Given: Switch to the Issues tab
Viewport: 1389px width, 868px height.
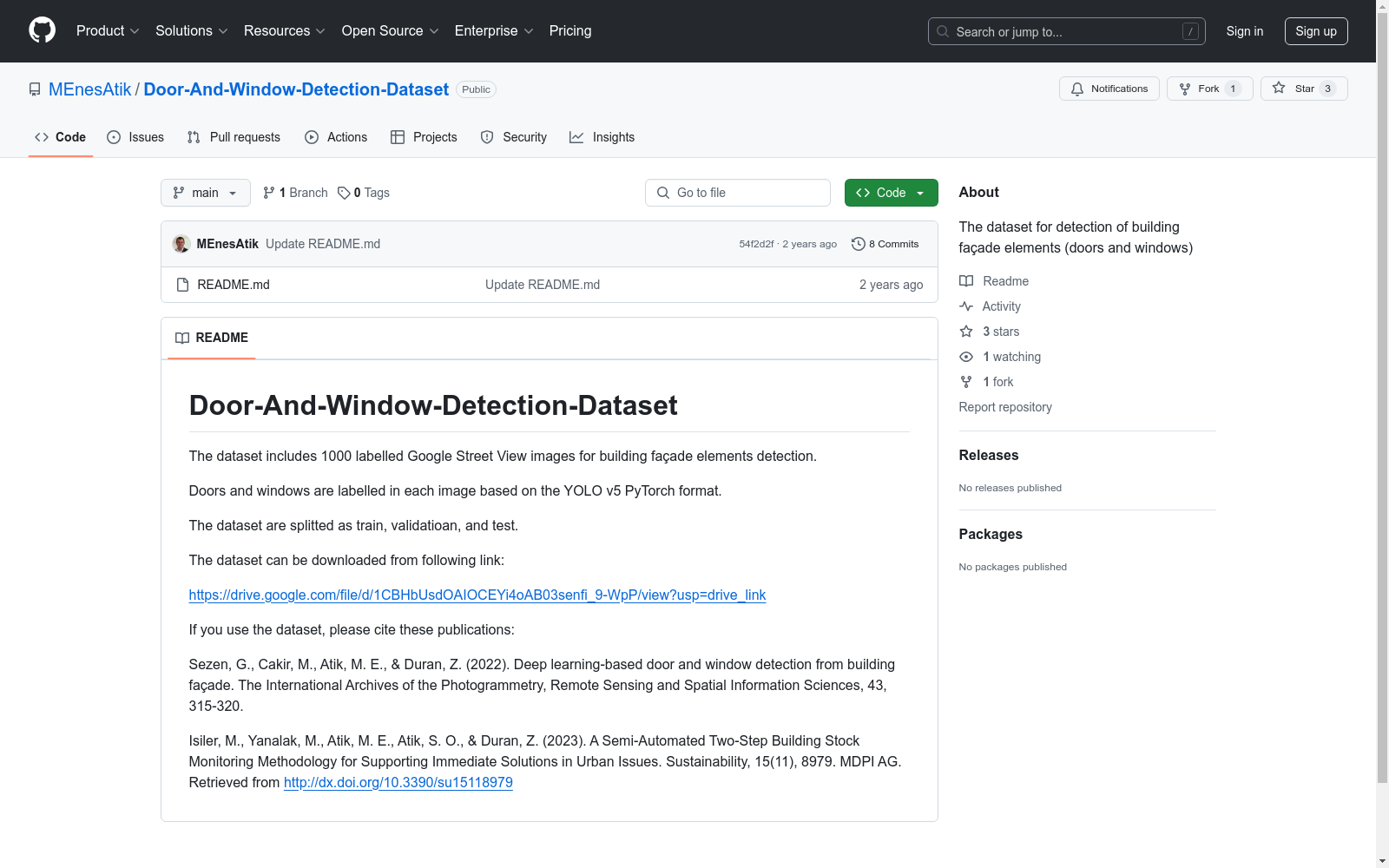Looking at the screenshot, I should click(135, 137).
